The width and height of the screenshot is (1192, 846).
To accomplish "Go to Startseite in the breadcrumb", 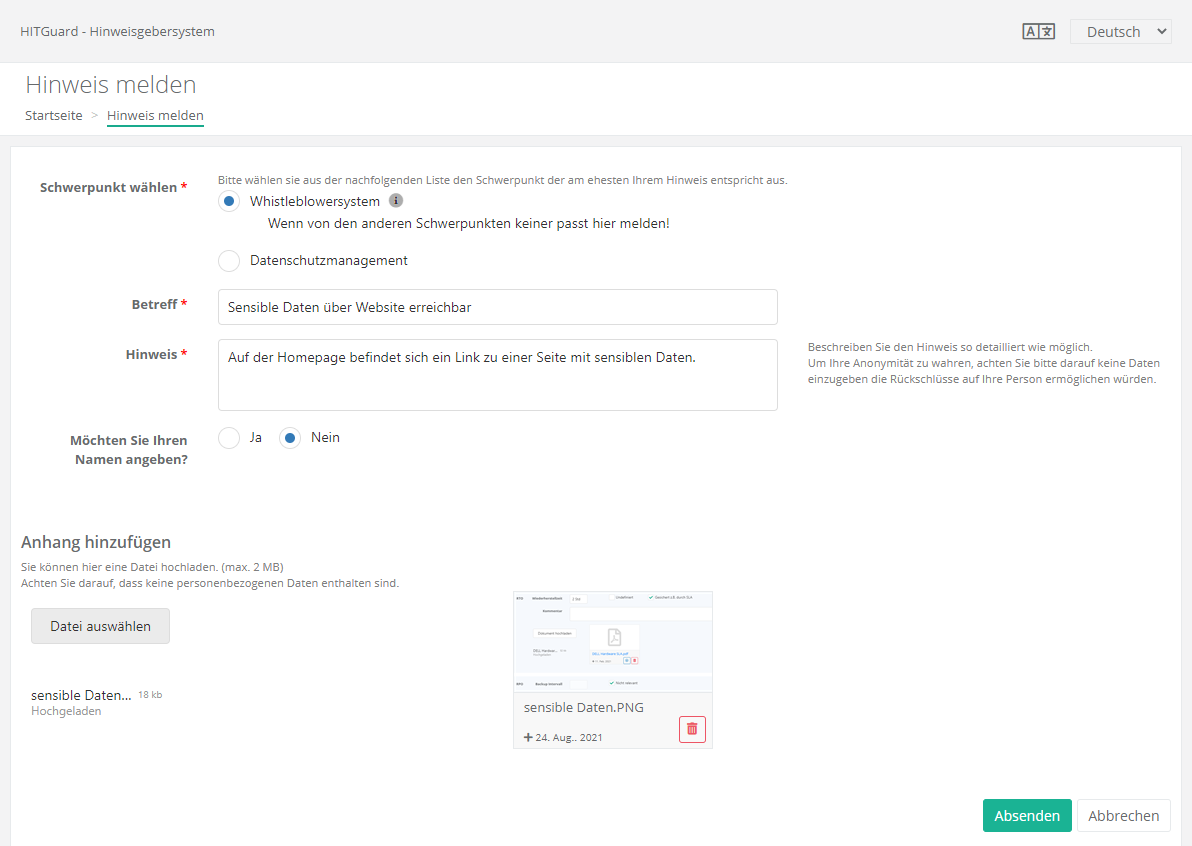I will (54, 116).
